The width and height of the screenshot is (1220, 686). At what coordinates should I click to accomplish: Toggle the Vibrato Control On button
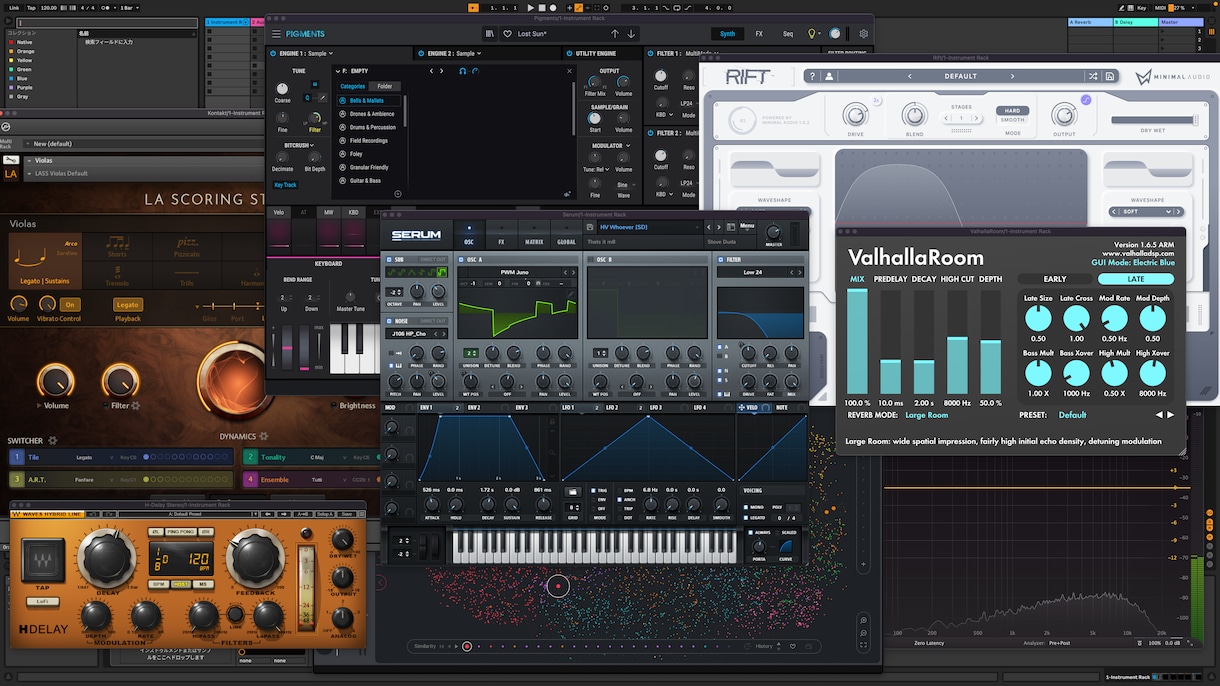69,304
